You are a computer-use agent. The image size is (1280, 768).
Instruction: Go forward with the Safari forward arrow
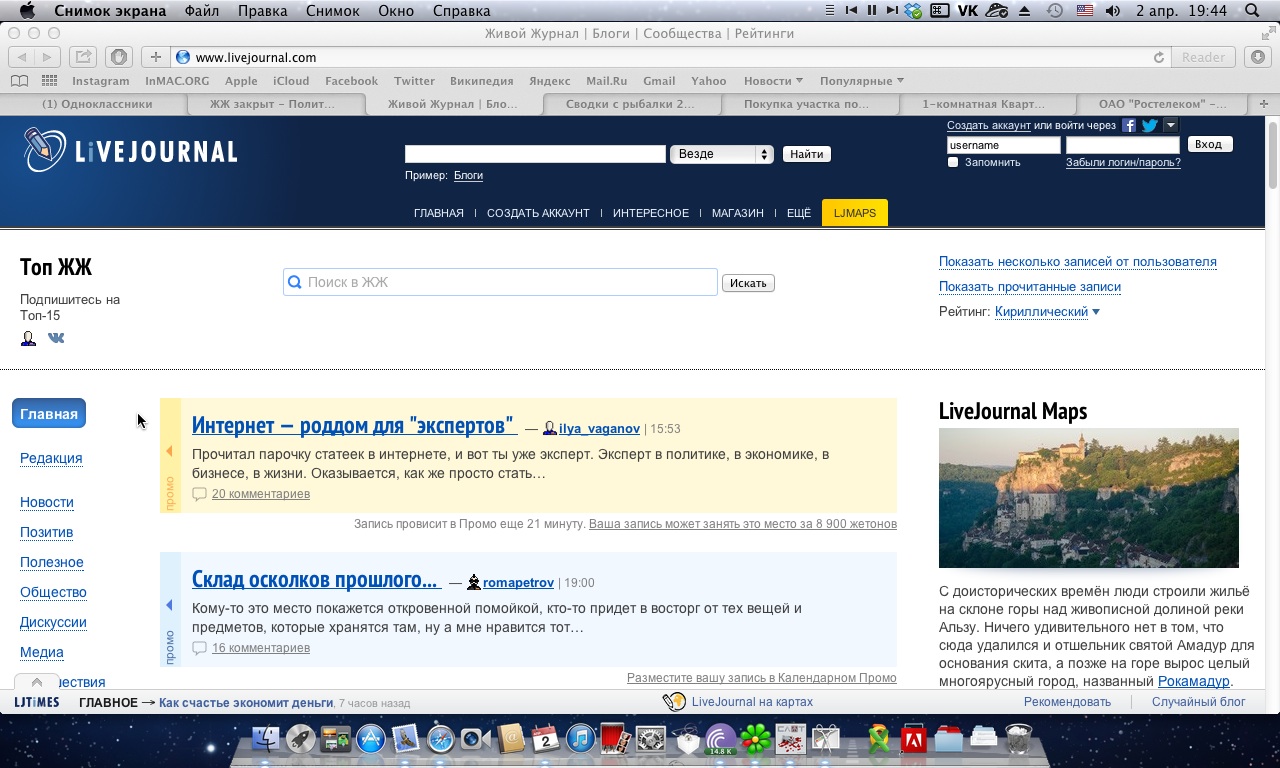48,57
